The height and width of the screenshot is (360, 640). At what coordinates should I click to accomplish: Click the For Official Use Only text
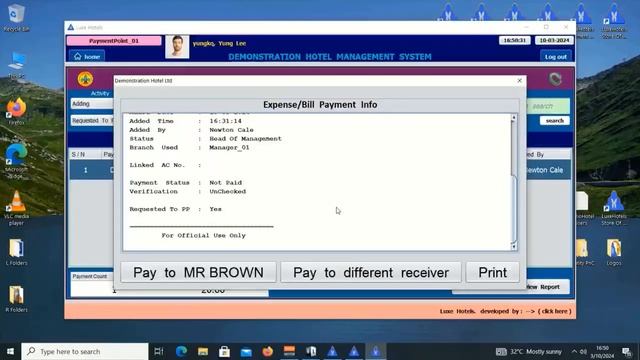[203, 236]
